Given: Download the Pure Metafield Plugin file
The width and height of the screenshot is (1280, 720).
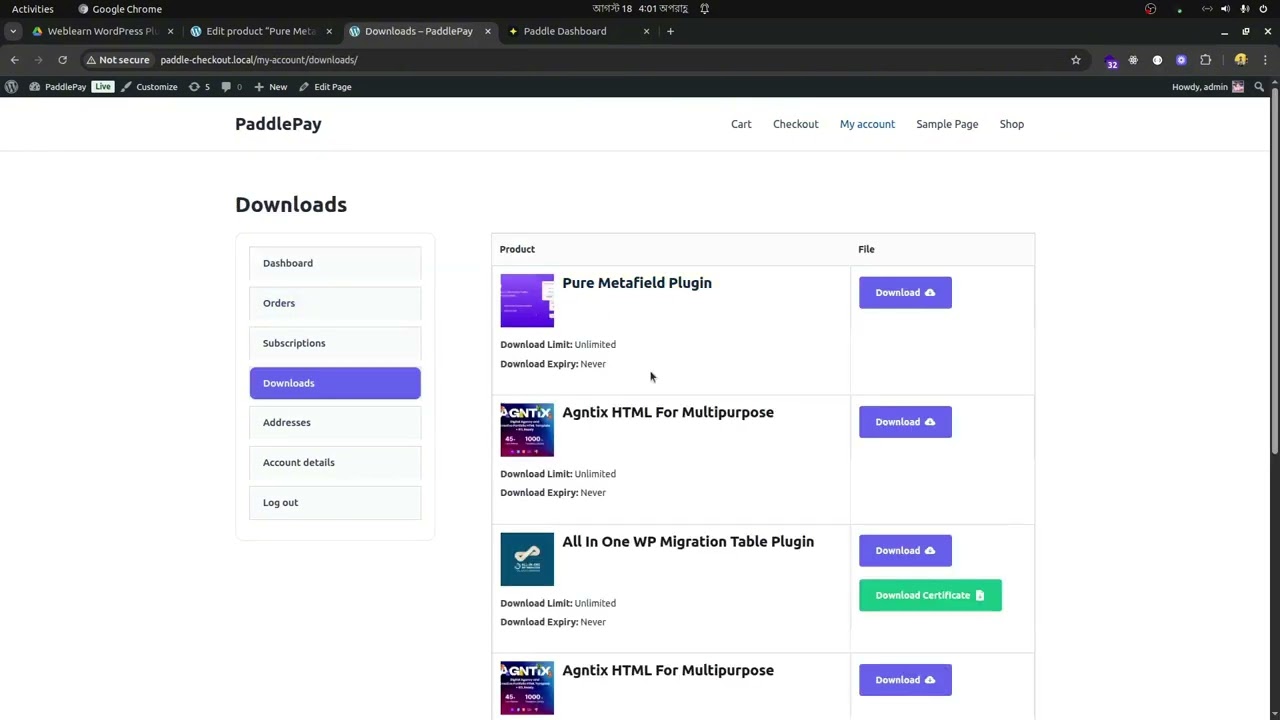Looking at the screenshot, I should 905,293.
